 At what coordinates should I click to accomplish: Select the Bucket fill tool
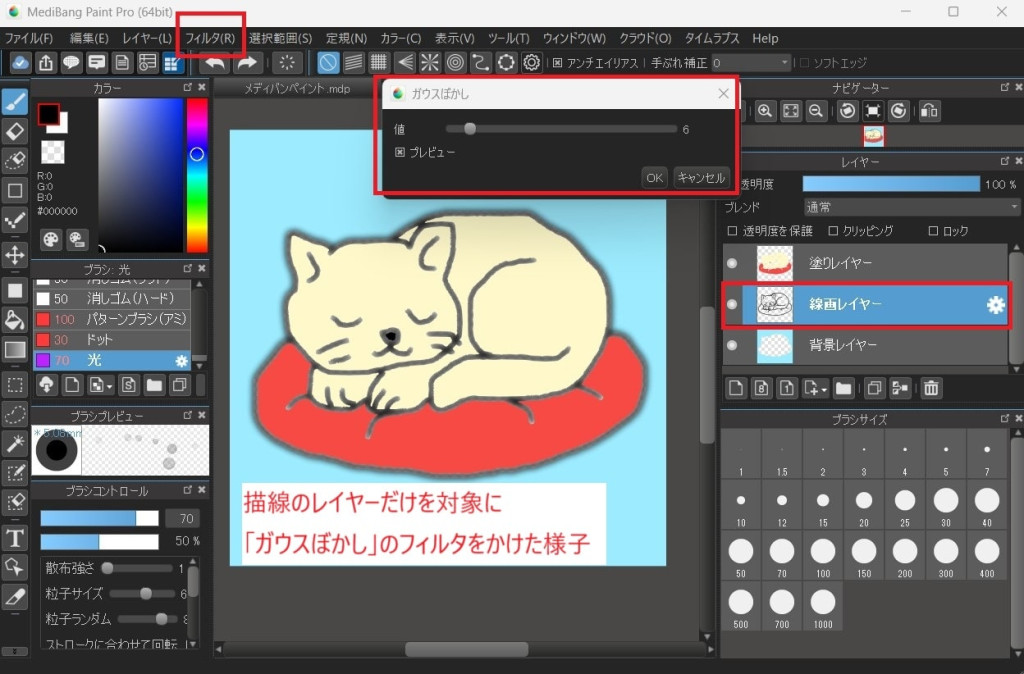click(14, 320)
